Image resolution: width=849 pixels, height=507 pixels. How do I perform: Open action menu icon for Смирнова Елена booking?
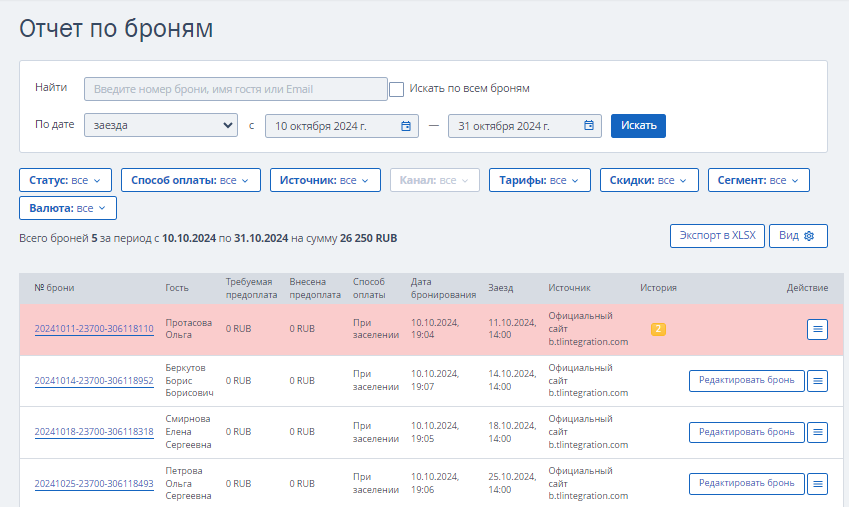[x=817, y=432]
